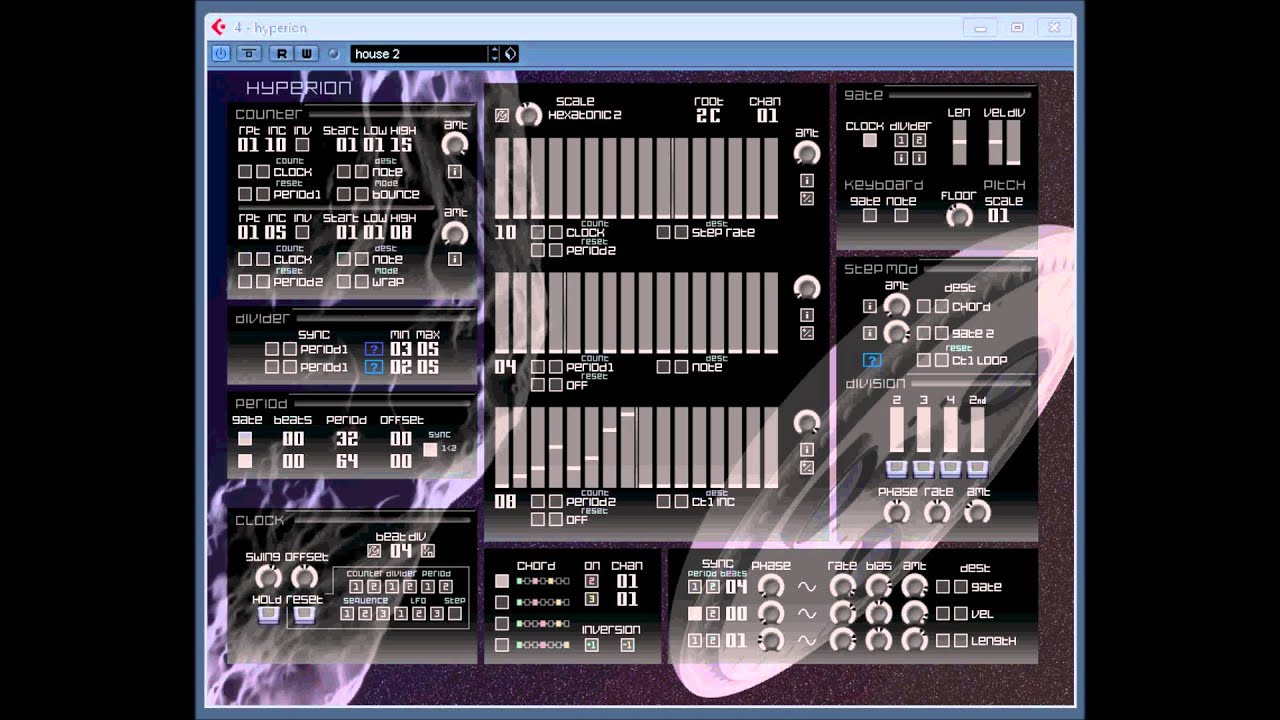Click the step mod question mark help icon

(872, 360)
